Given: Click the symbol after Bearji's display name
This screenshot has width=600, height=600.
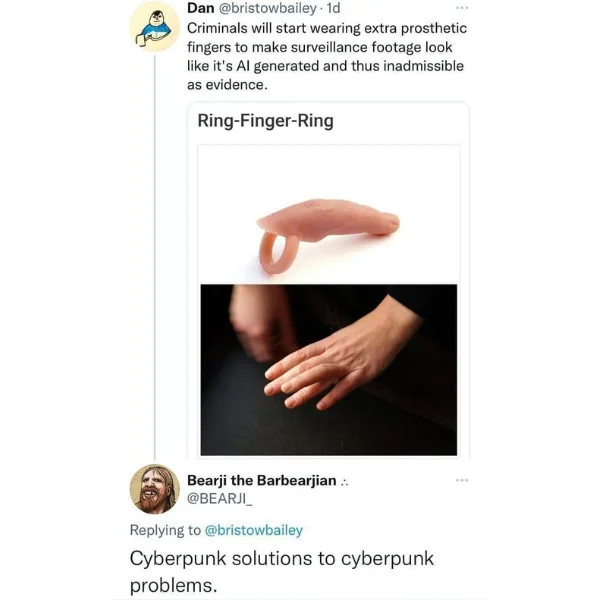Looking at the screenshot, I should 344,481.
